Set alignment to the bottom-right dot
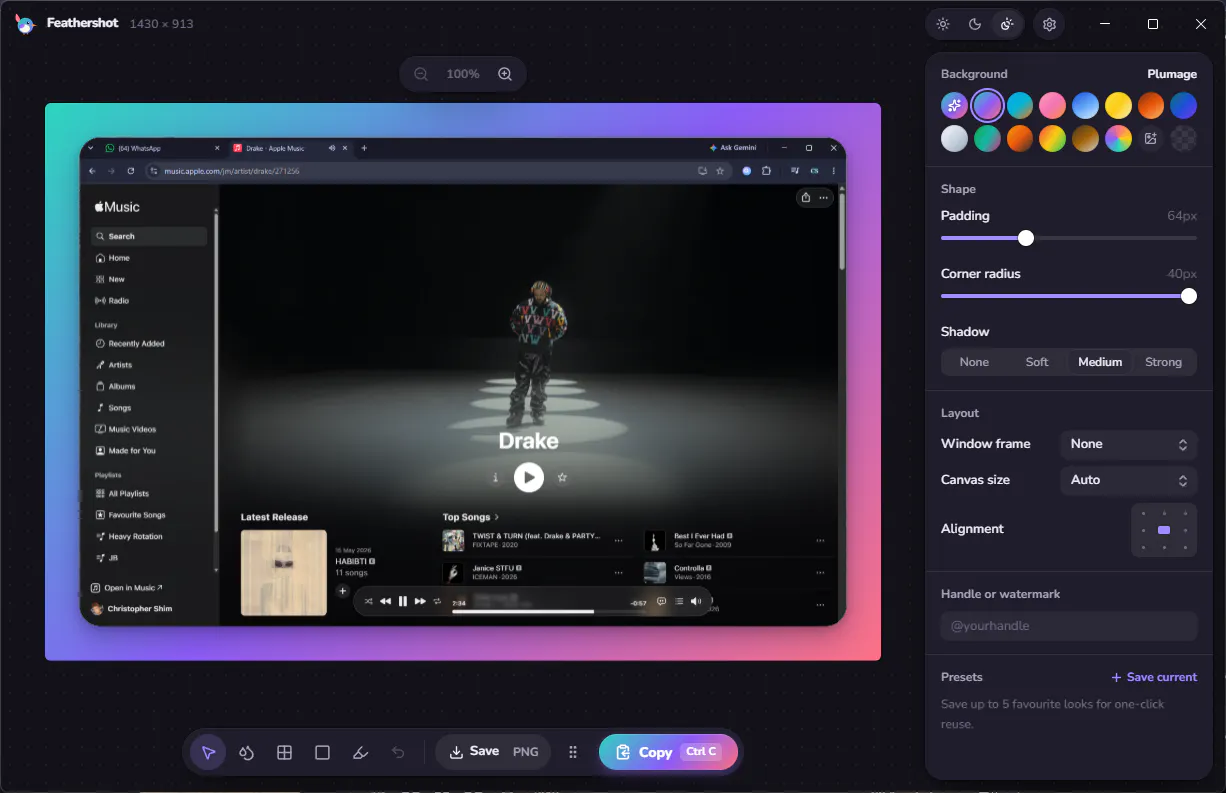Image resolution: width=1226 pixels, height=793 pixels. (1185, 548)
